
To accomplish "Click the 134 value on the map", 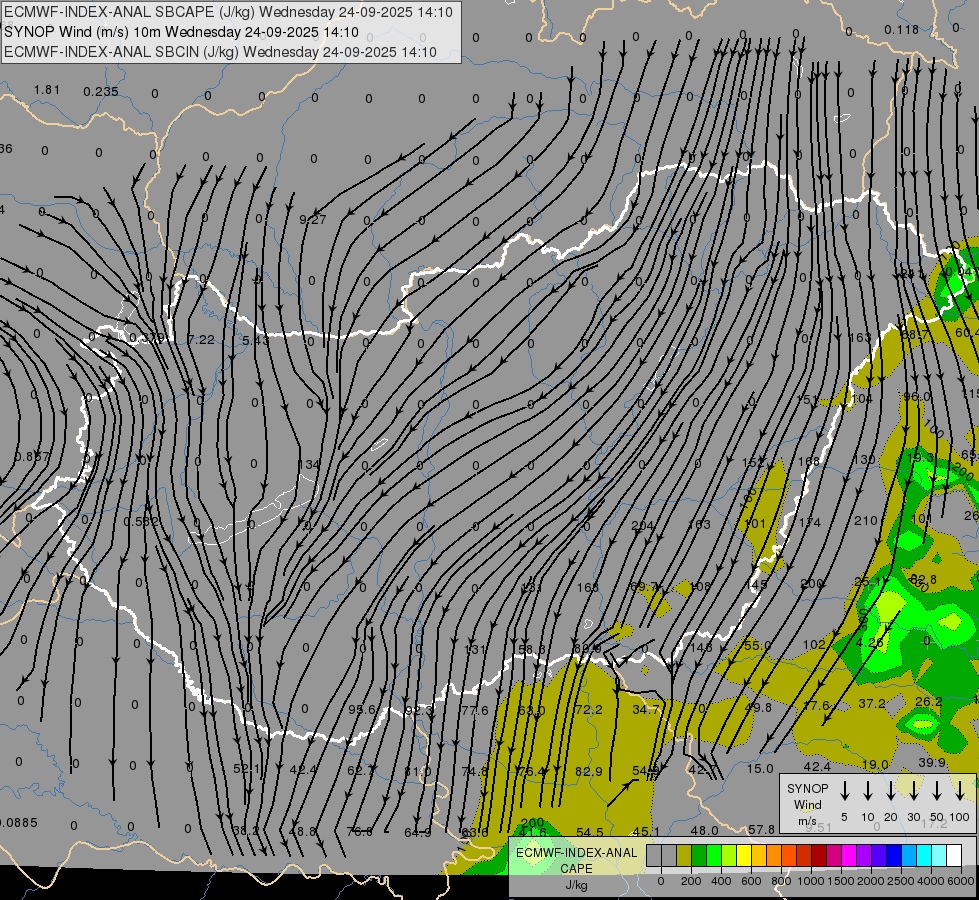I will 308,464.
